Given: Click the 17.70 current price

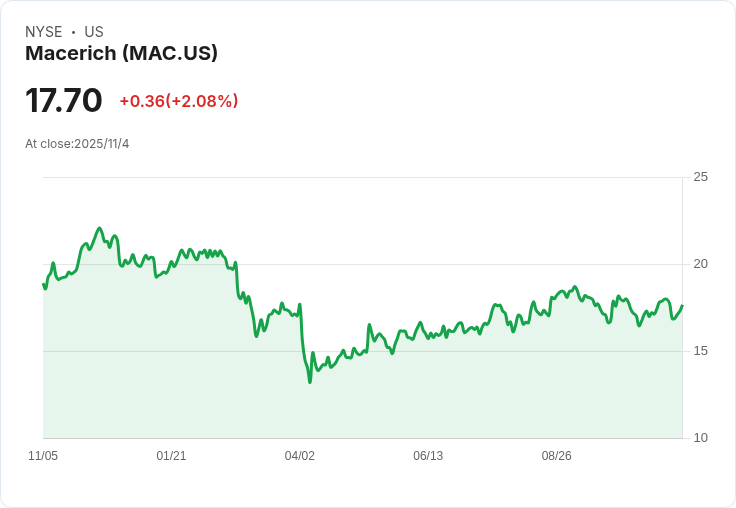Looking at the screenshot, I should pos(64,101).
